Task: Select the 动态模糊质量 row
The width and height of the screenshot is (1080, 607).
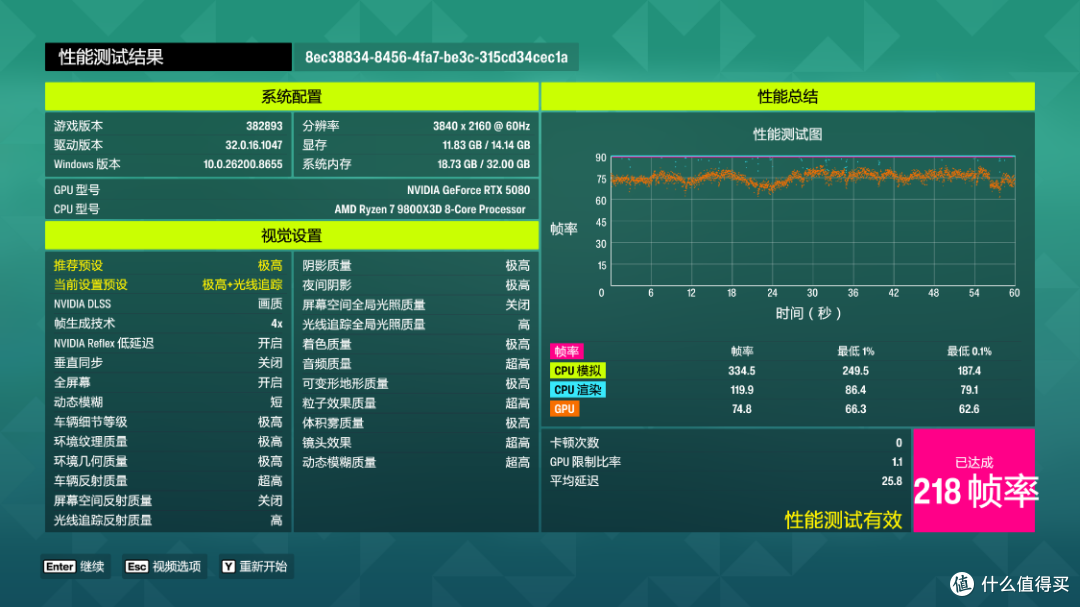Action: tap(416, 462)
